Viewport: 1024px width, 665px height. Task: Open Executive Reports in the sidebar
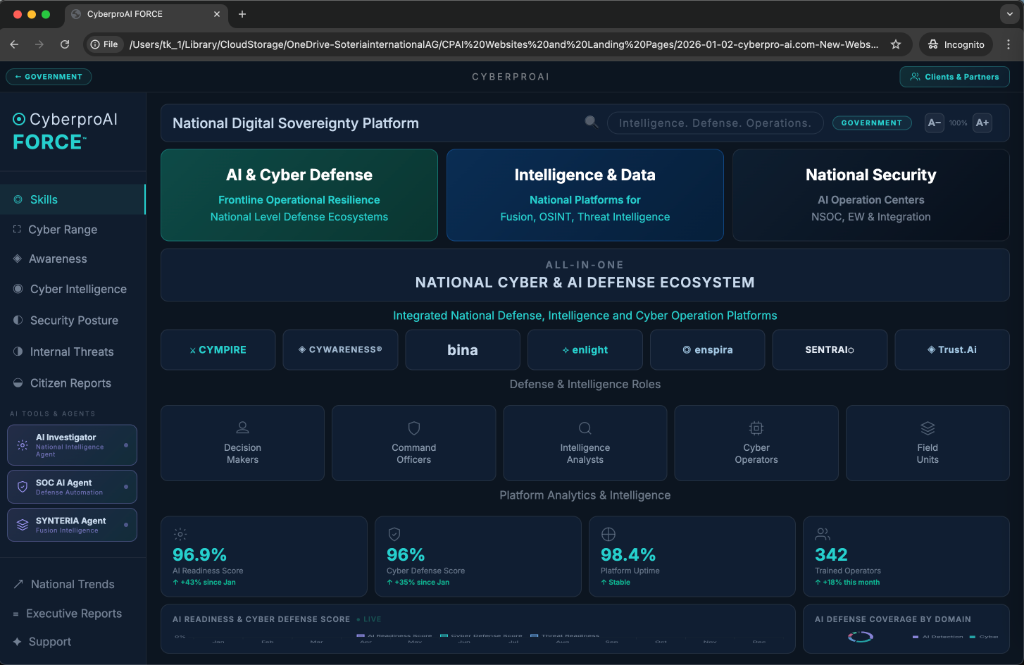point(72,613)
